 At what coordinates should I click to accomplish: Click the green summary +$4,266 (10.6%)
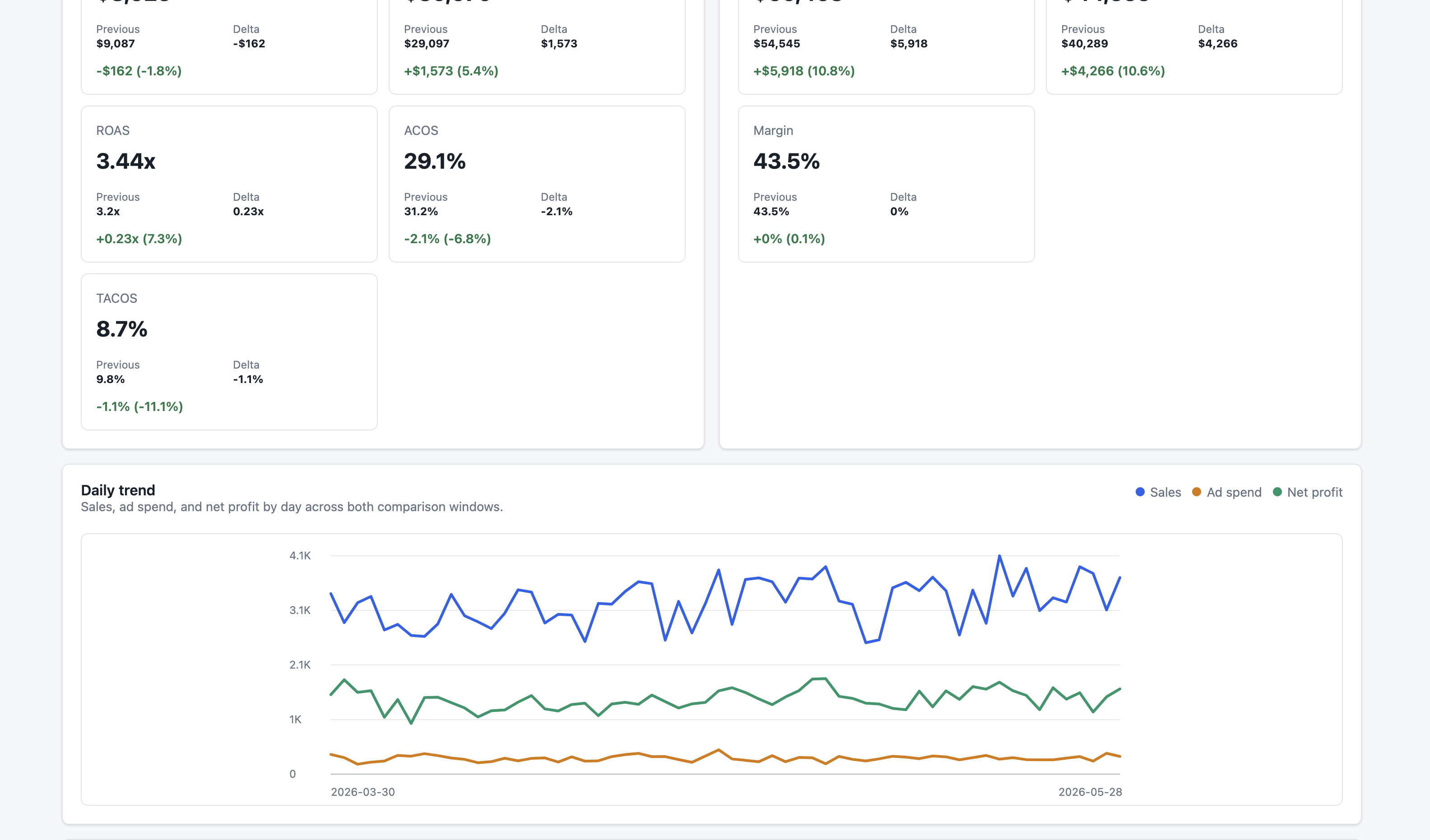coord(1114,71)
